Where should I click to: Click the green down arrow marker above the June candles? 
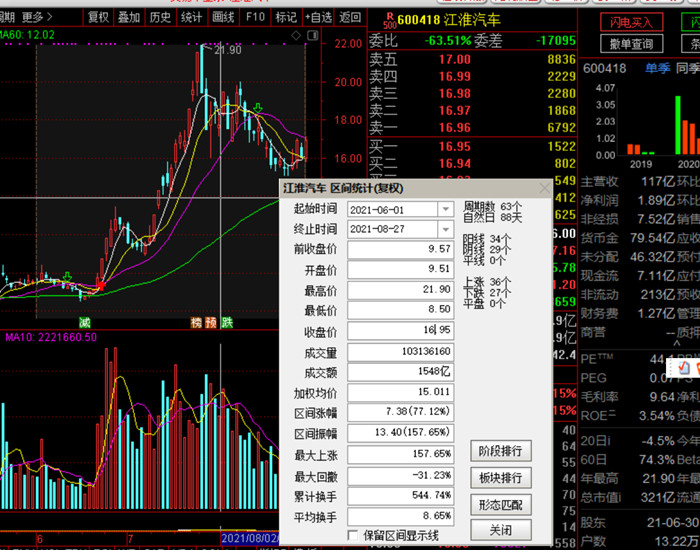[x=67, y=277]
